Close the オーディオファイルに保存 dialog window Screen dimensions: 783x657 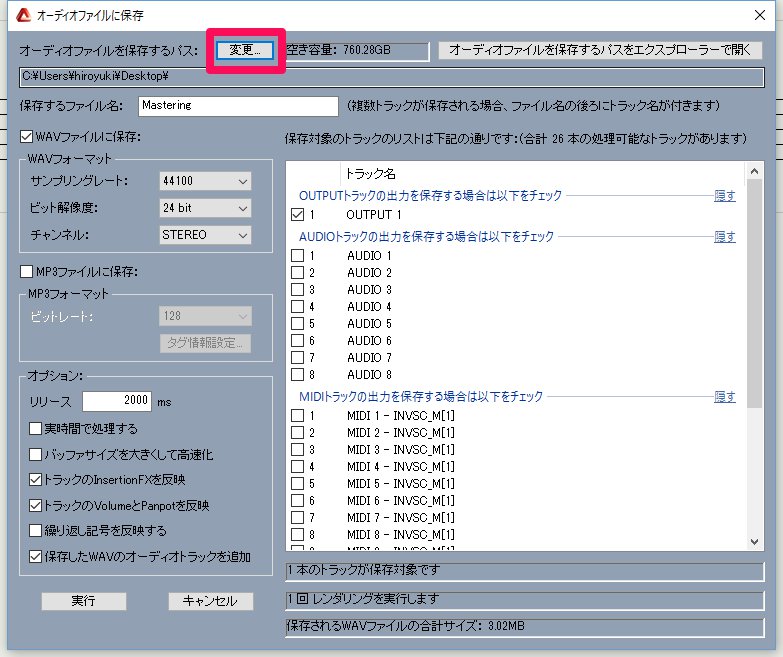tap(757, 15)
